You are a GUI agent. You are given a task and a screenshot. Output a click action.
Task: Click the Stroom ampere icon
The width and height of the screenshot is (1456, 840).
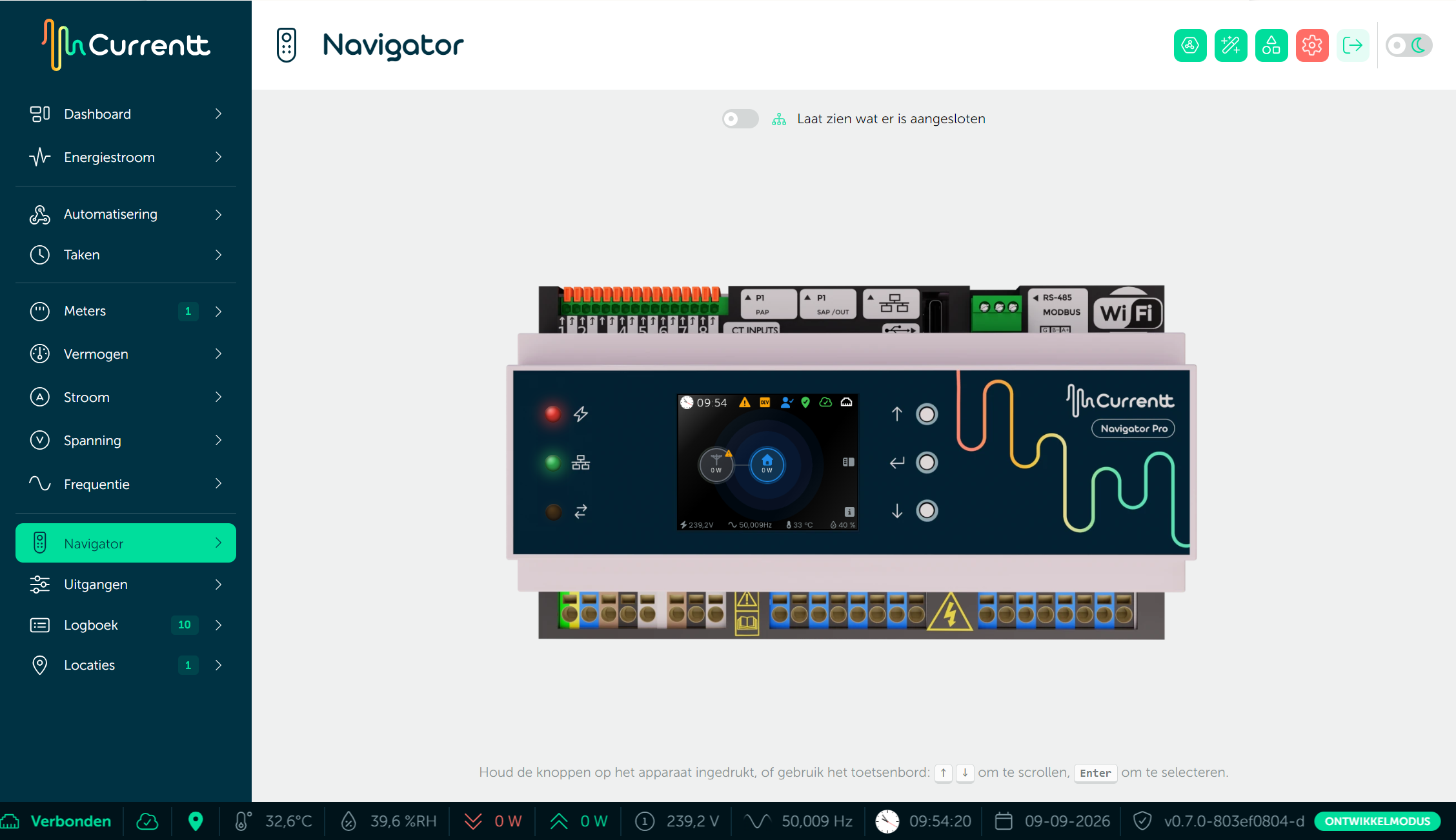[40, 397]
